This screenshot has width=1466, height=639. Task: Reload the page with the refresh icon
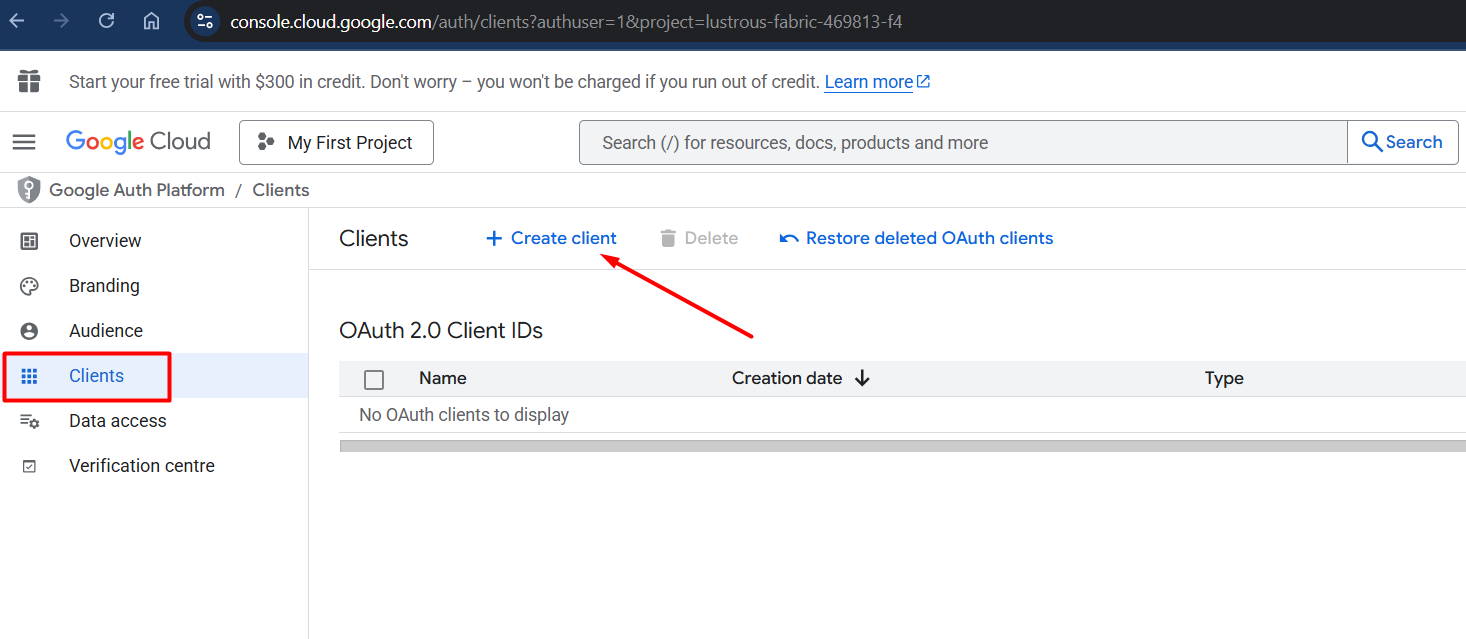107,21
